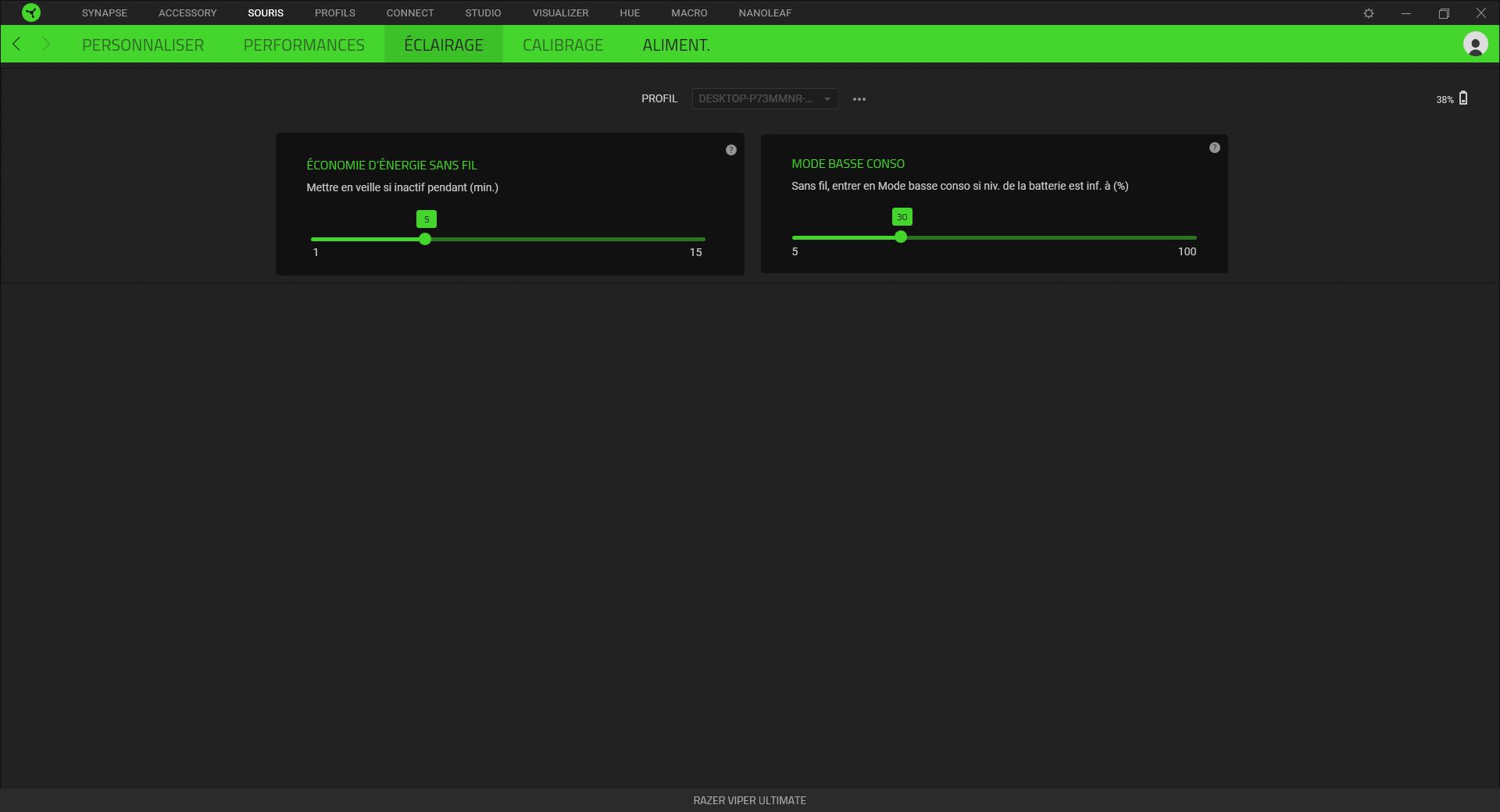This screenshot has width=1500, height=812.
Task: Switch to PERFORMANCES tab
Action: click(304, 45)
